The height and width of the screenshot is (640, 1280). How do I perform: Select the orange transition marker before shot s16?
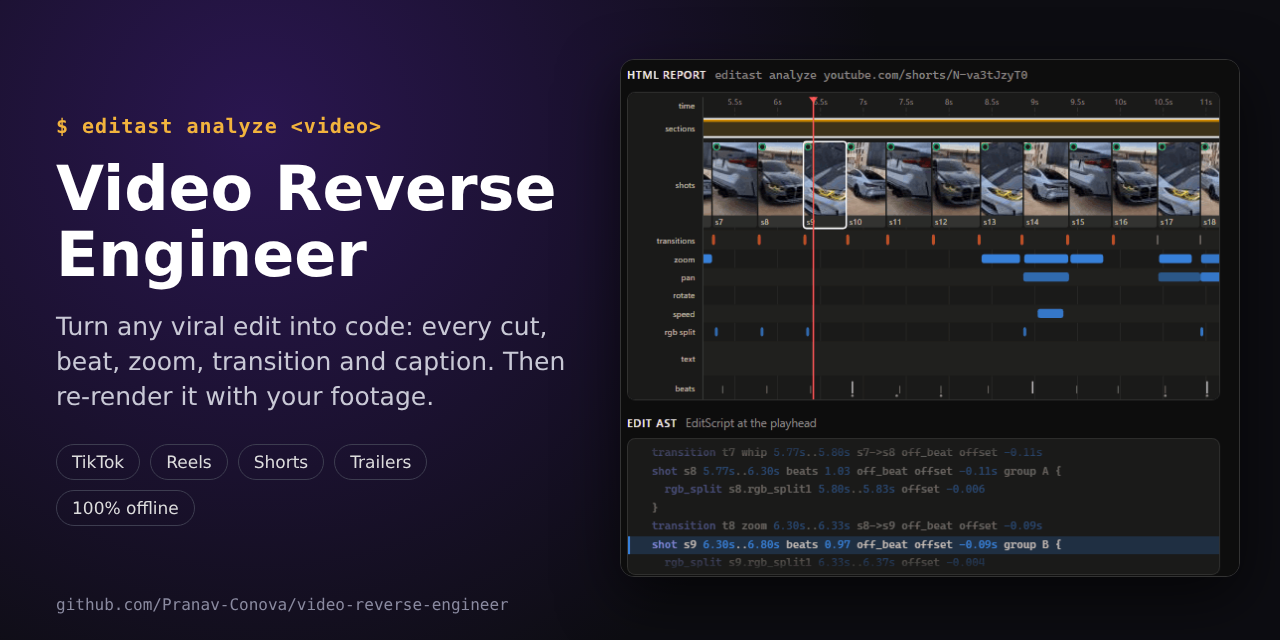pos(1113,240)
